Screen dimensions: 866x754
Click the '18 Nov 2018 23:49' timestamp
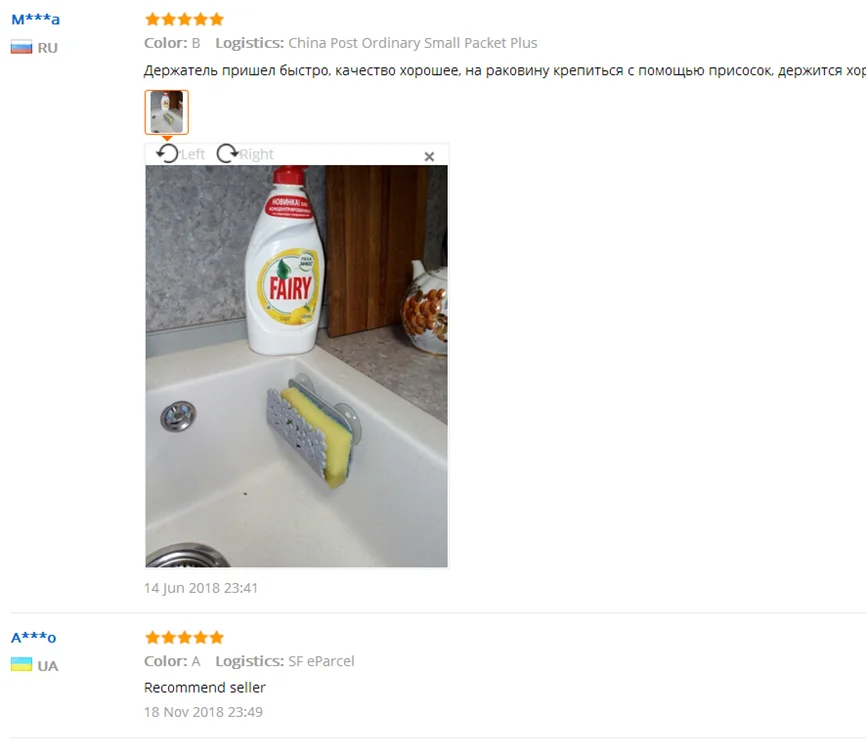(203, 712)
